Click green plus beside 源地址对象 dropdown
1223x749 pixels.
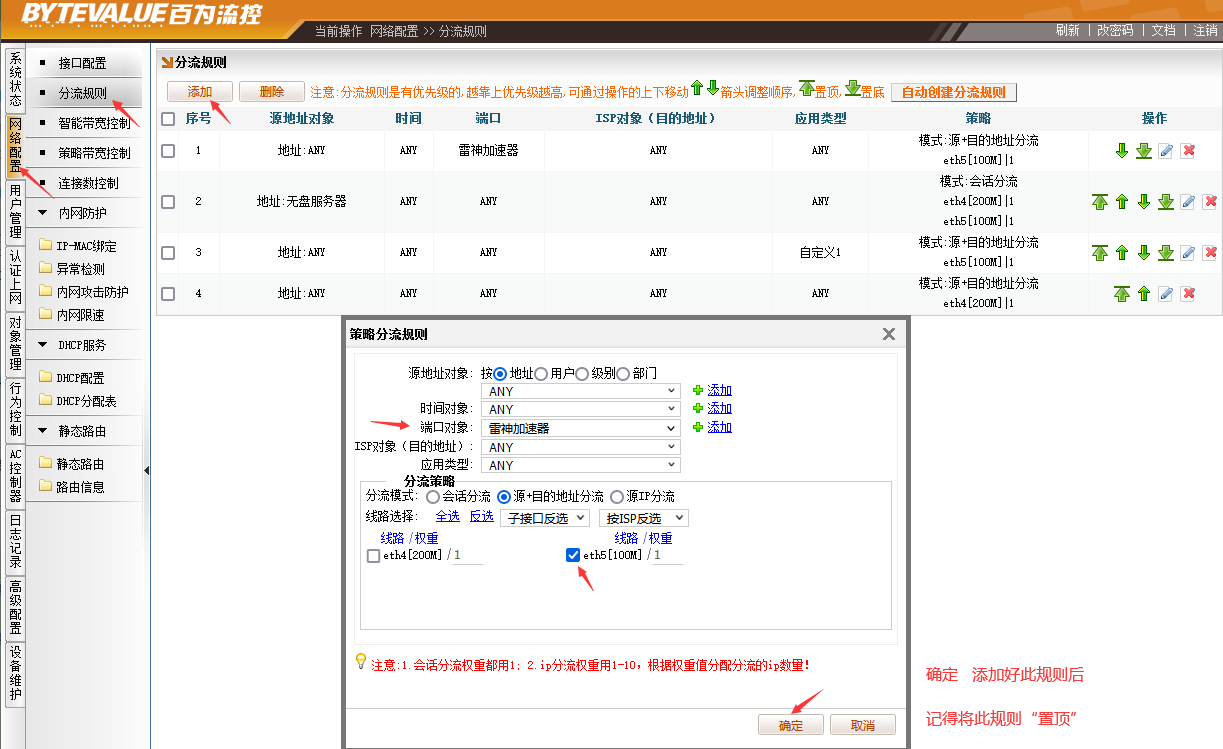pos(698,390)
